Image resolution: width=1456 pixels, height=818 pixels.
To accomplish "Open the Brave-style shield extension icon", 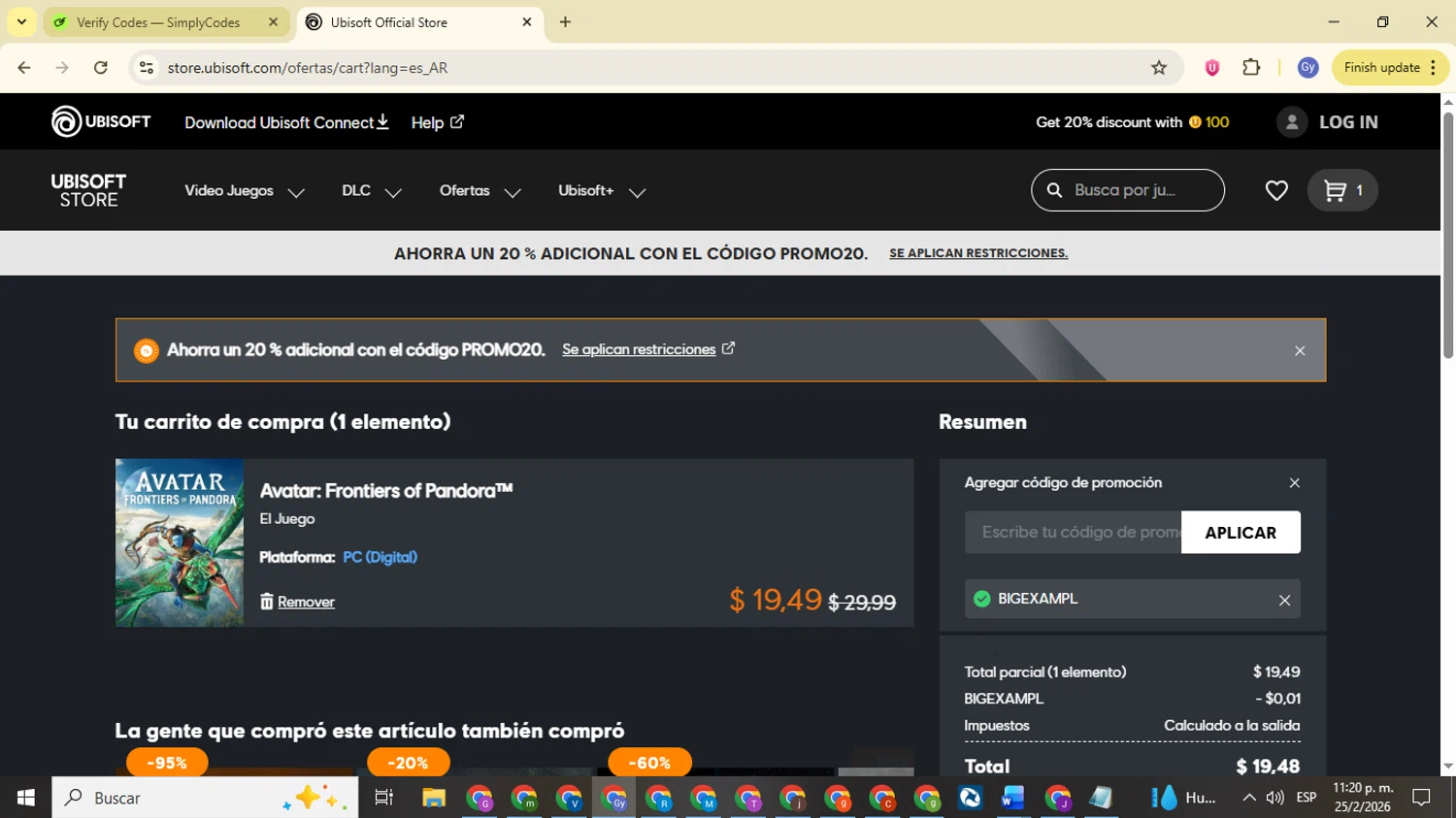I will [1211, 68].
